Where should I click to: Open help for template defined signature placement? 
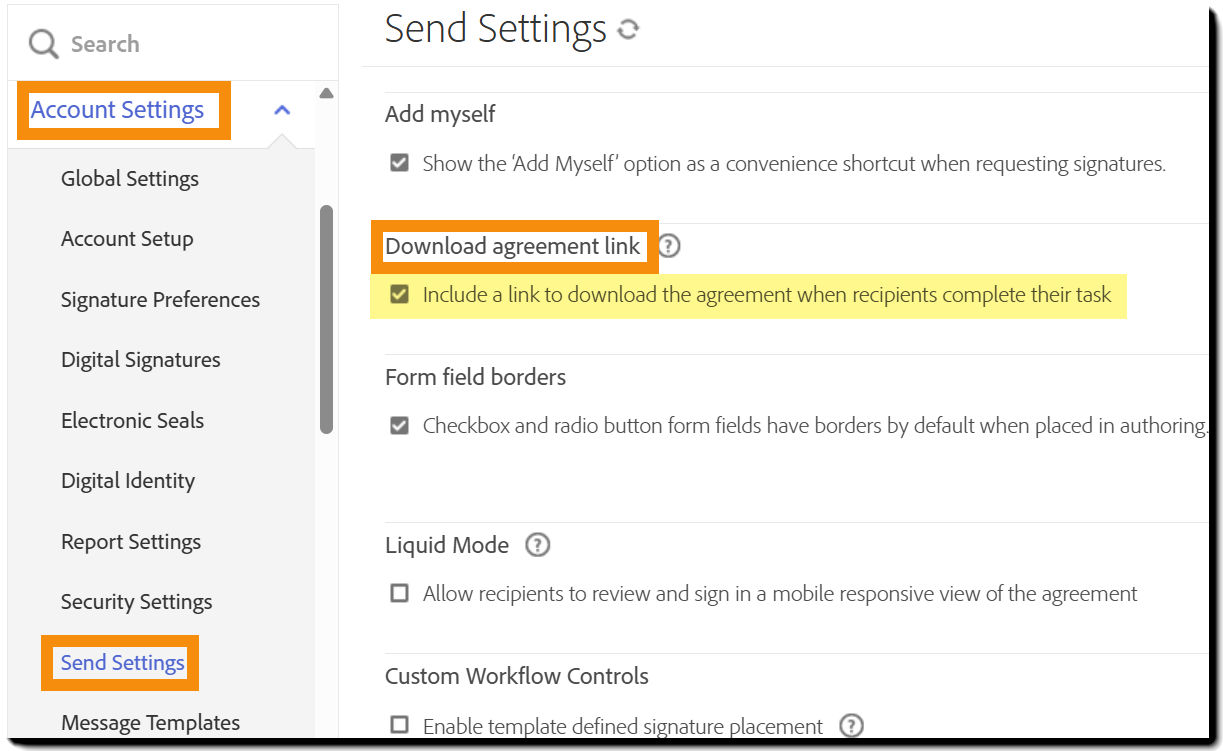click(851, 726)
